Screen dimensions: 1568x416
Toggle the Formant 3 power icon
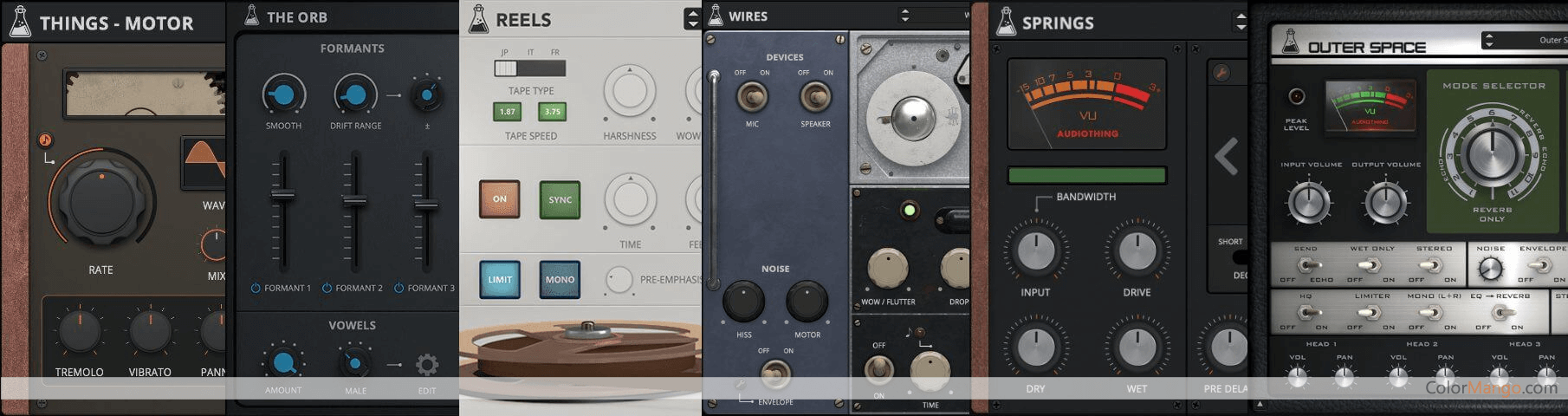[399, 288]
